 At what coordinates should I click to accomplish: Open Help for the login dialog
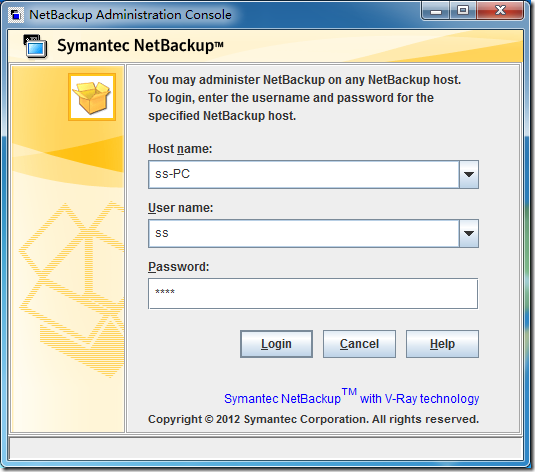click(442, 344)
